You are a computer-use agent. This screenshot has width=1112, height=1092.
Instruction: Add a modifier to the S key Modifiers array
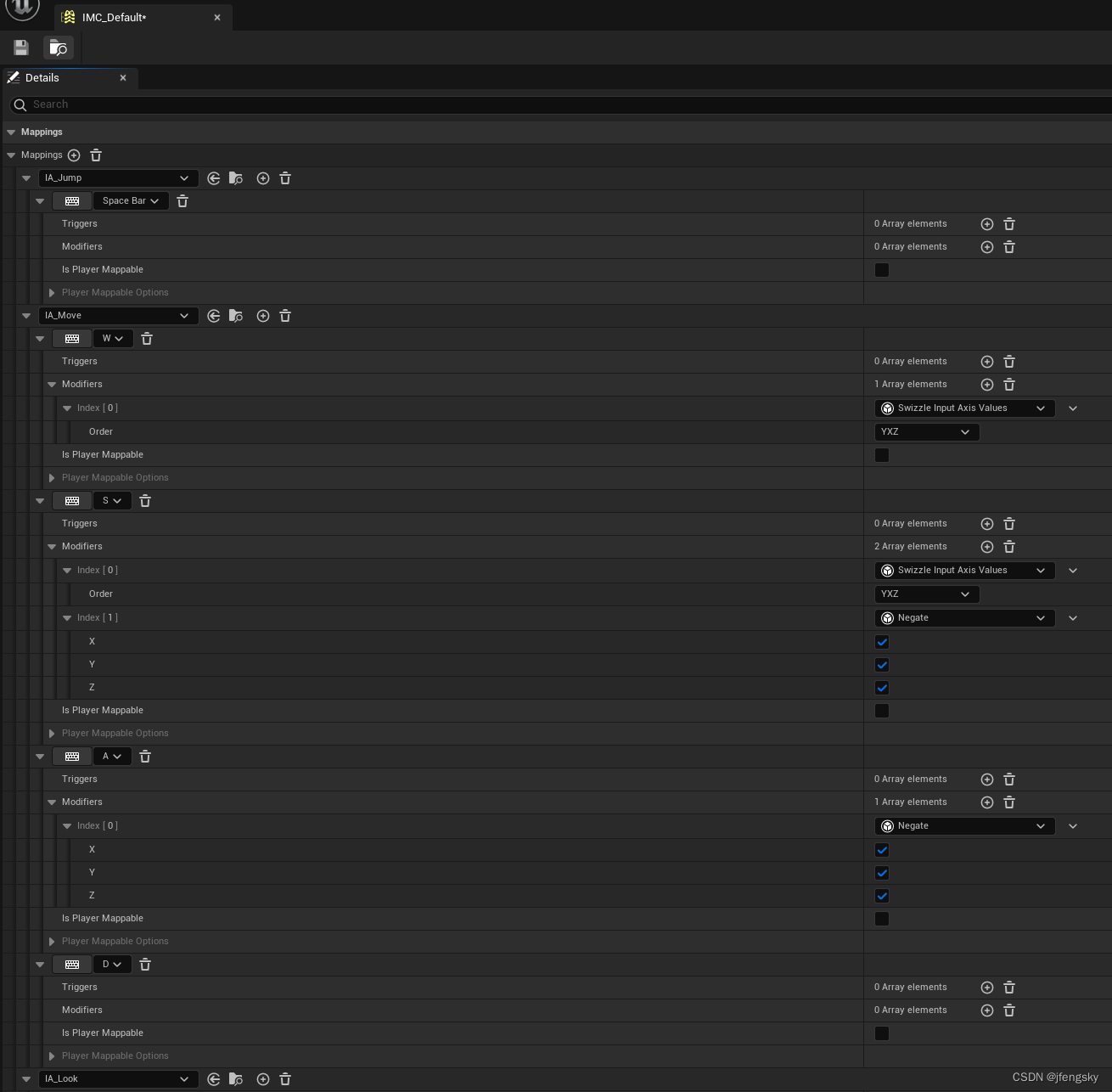(986, 546)
